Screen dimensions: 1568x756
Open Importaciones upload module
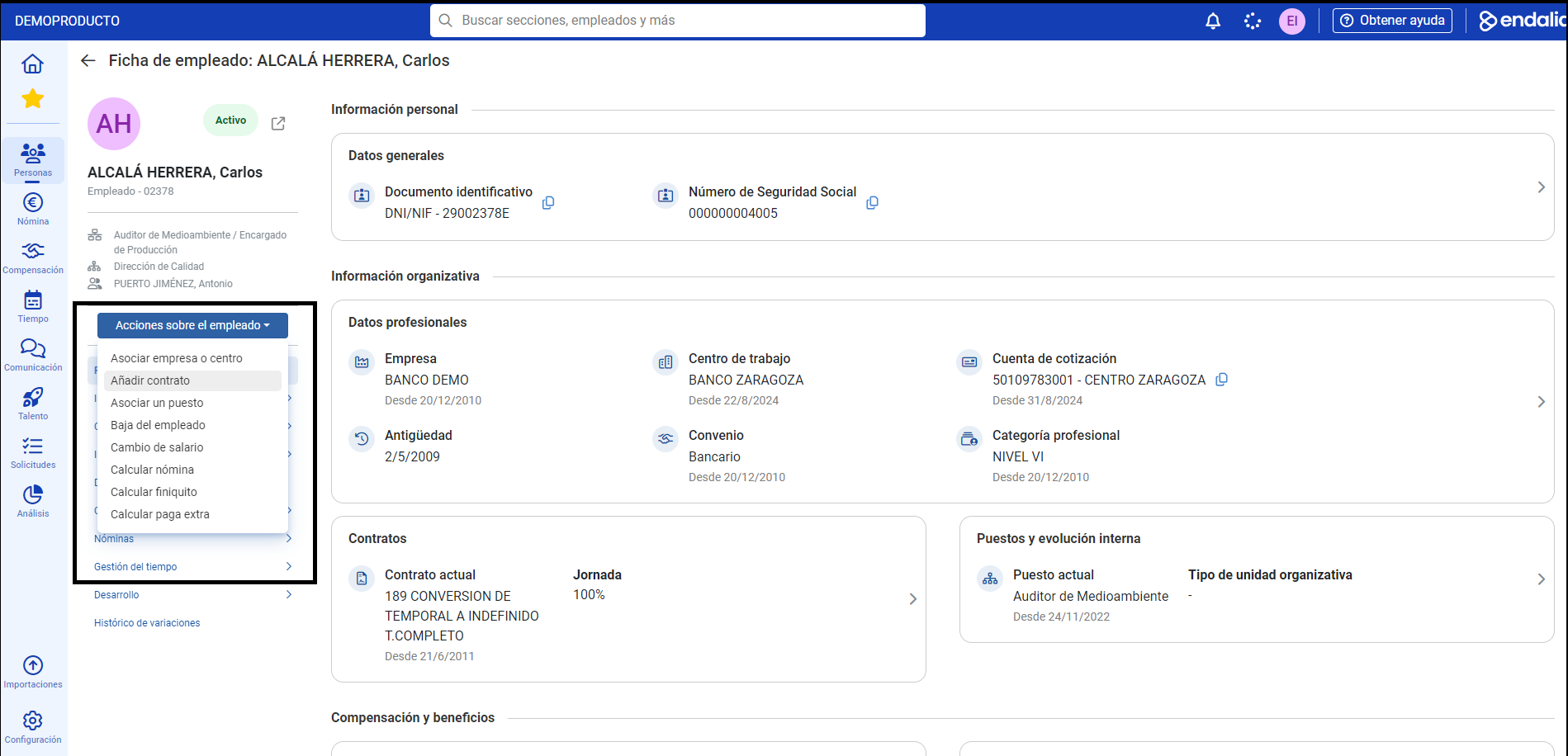pos(33,672)
